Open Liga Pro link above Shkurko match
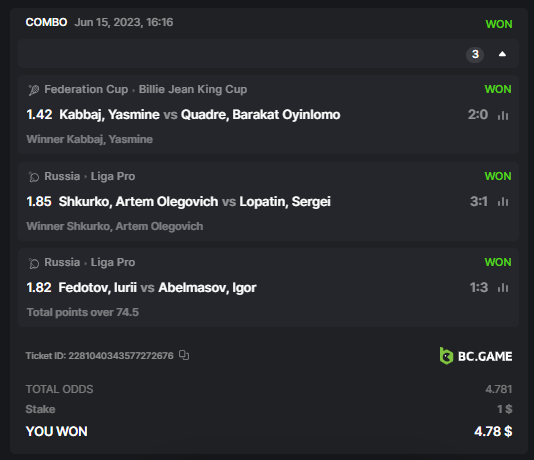 point(113,176)
